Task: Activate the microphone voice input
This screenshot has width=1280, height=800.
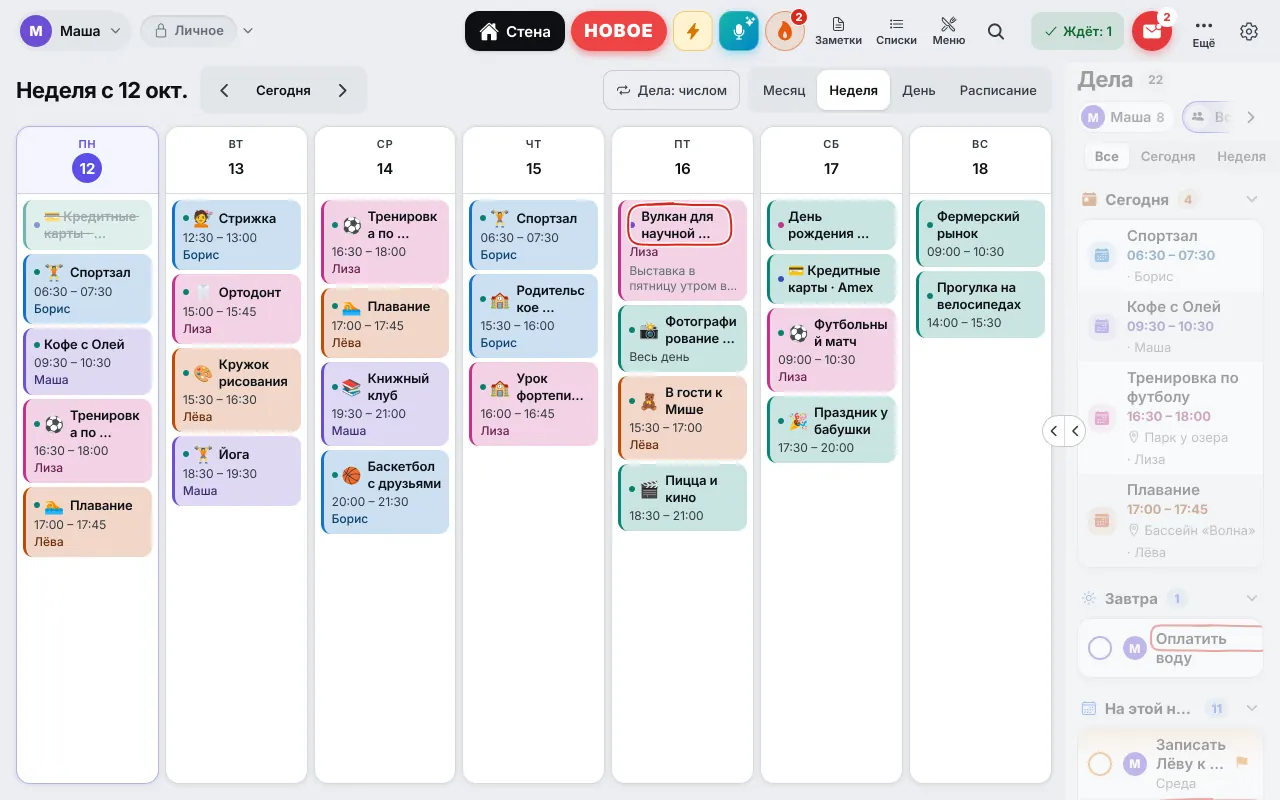Action: click(x=739, y=31)
